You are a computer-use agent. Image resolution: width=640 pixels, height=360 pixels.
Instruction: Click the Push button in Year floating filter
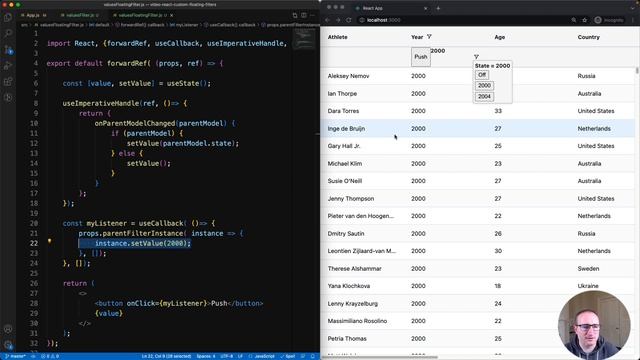[x=420, y=57]
